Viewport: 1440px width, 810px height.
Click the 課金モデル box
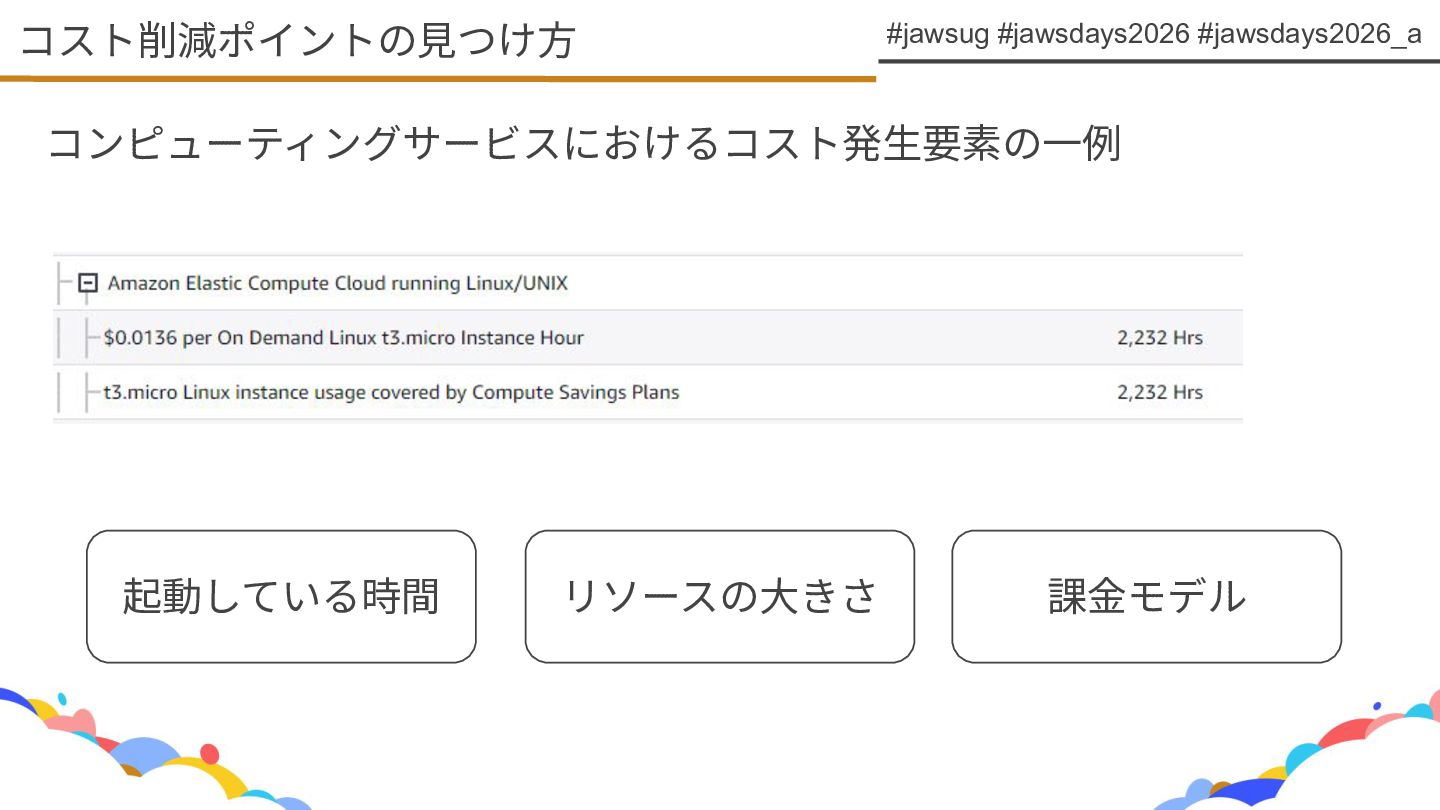(1146, 596)
